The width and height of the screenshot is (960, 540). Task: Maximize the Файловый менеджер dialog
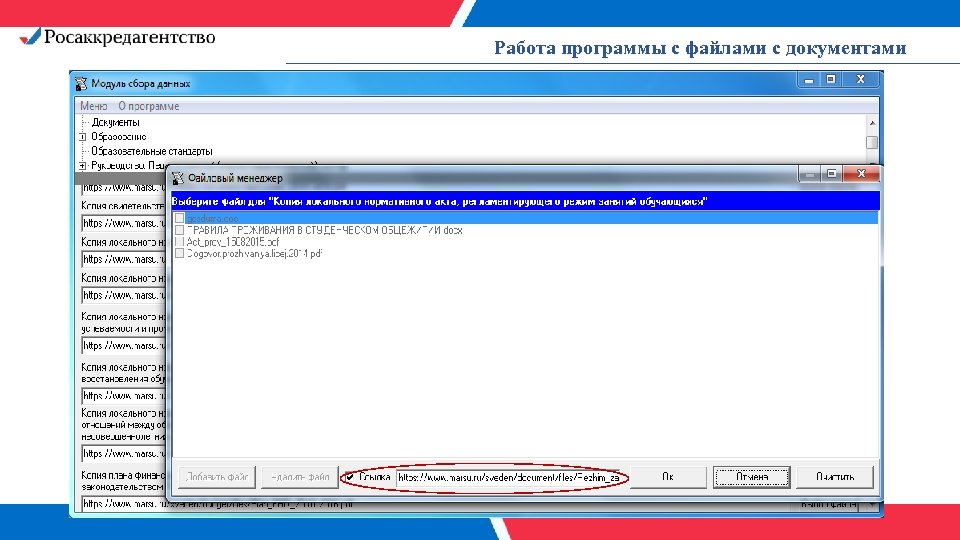pyautogui.click(x=831, y=174)
